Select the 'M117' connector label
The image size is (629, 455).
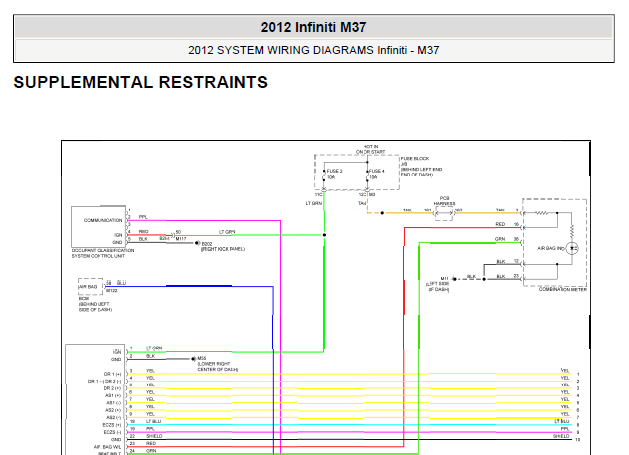181,239
